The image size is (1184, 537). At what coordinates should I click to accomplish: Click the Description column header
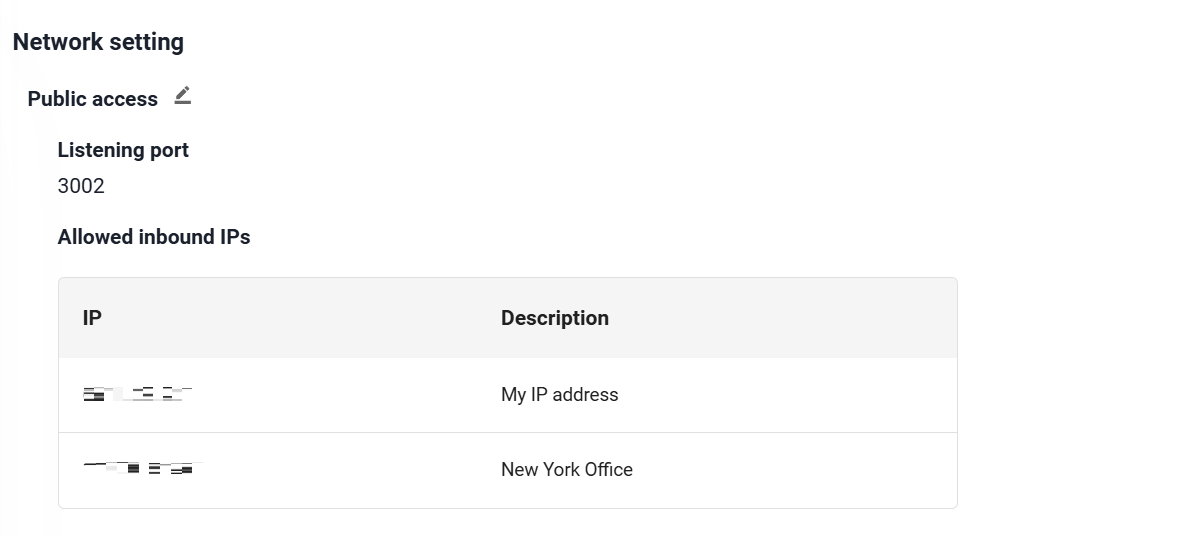coord(555,318)
